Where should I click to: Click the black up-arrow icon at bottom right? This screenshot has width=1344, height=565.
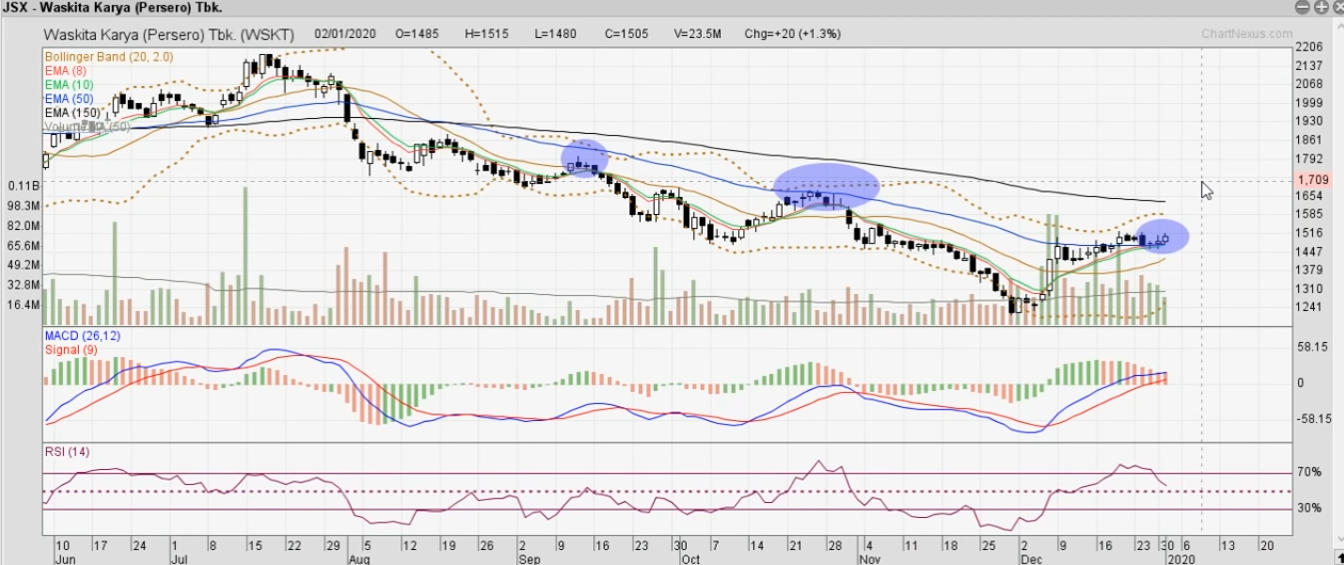pyautogui.click(x=1339, y=555)
